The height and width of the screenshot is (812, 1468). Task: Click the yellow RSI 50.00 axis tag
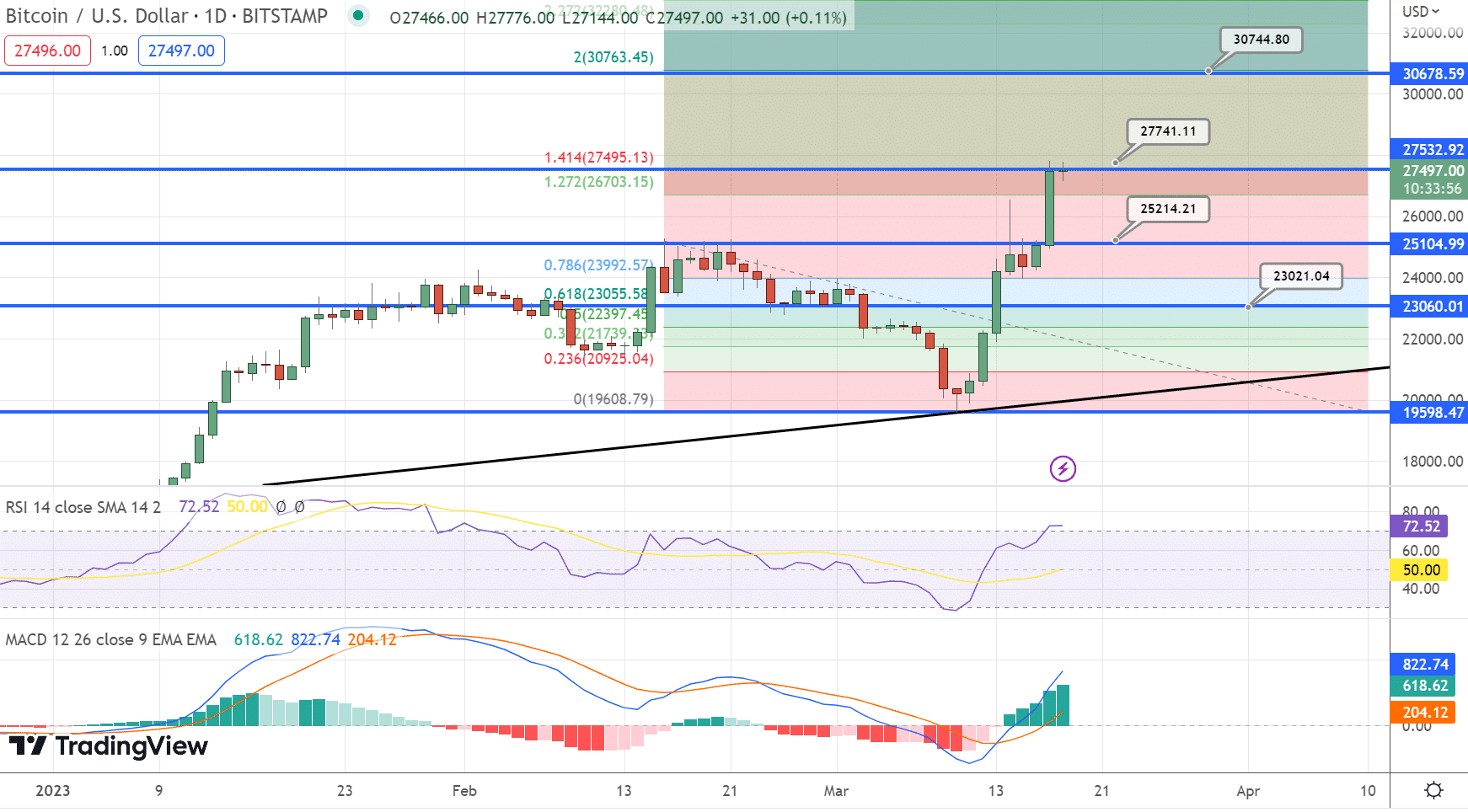pos(1420,570)
